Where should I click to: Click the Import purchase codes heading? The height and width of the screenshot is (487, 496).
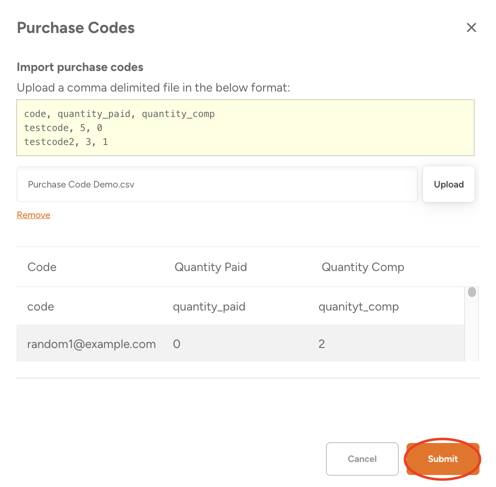80,67
